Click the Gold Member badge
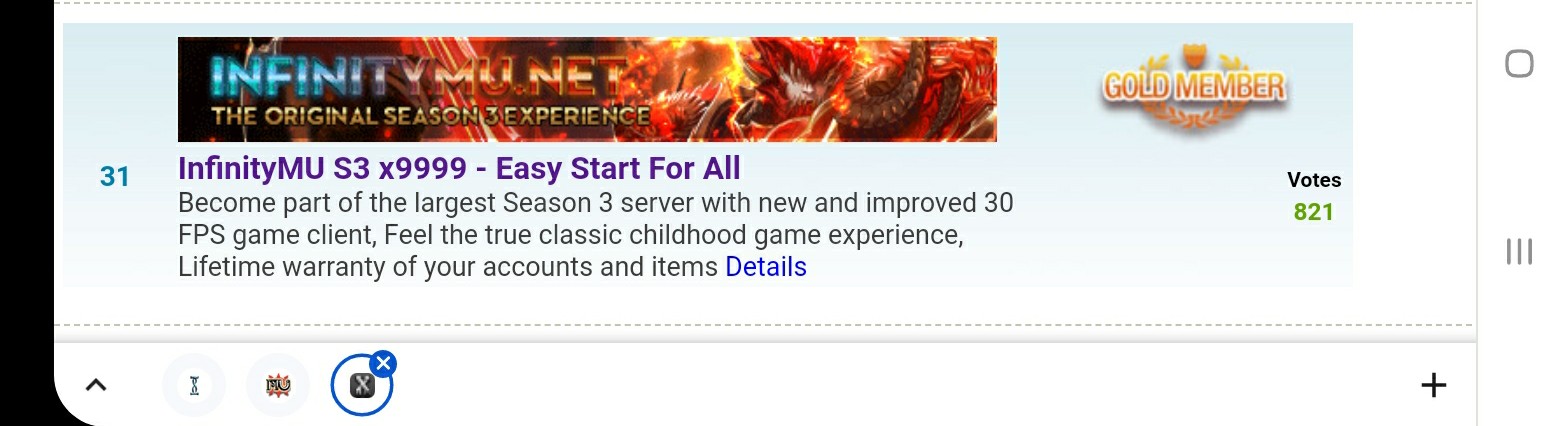This screenshot has height=426, width=1542. pyautogui.click(x=1194, y=90)
